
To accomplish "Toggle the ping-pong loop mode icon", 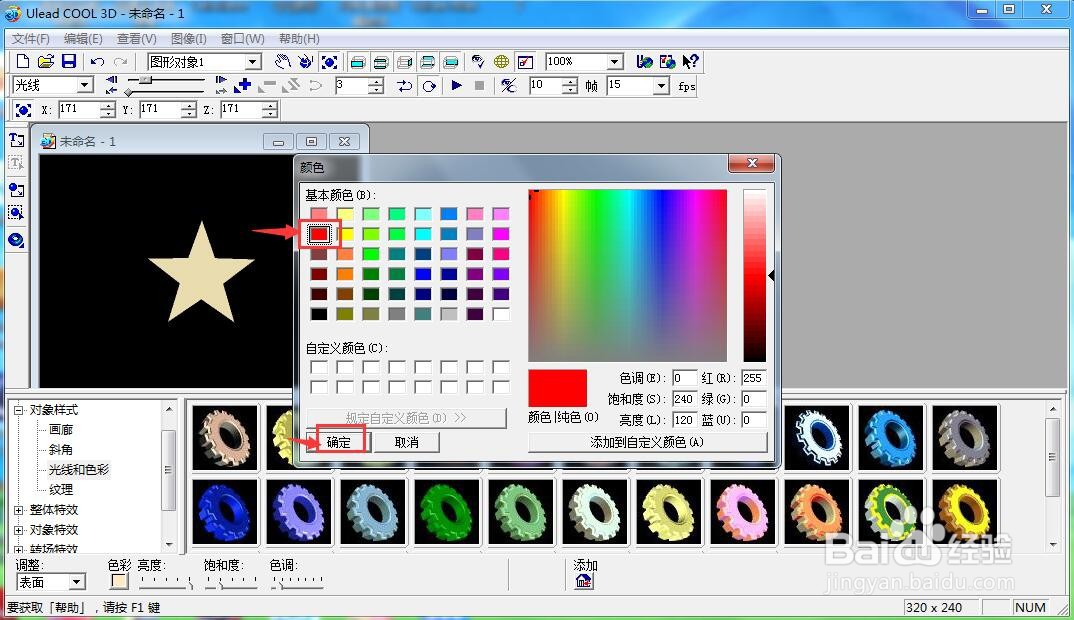I will [x=405, y=86].
